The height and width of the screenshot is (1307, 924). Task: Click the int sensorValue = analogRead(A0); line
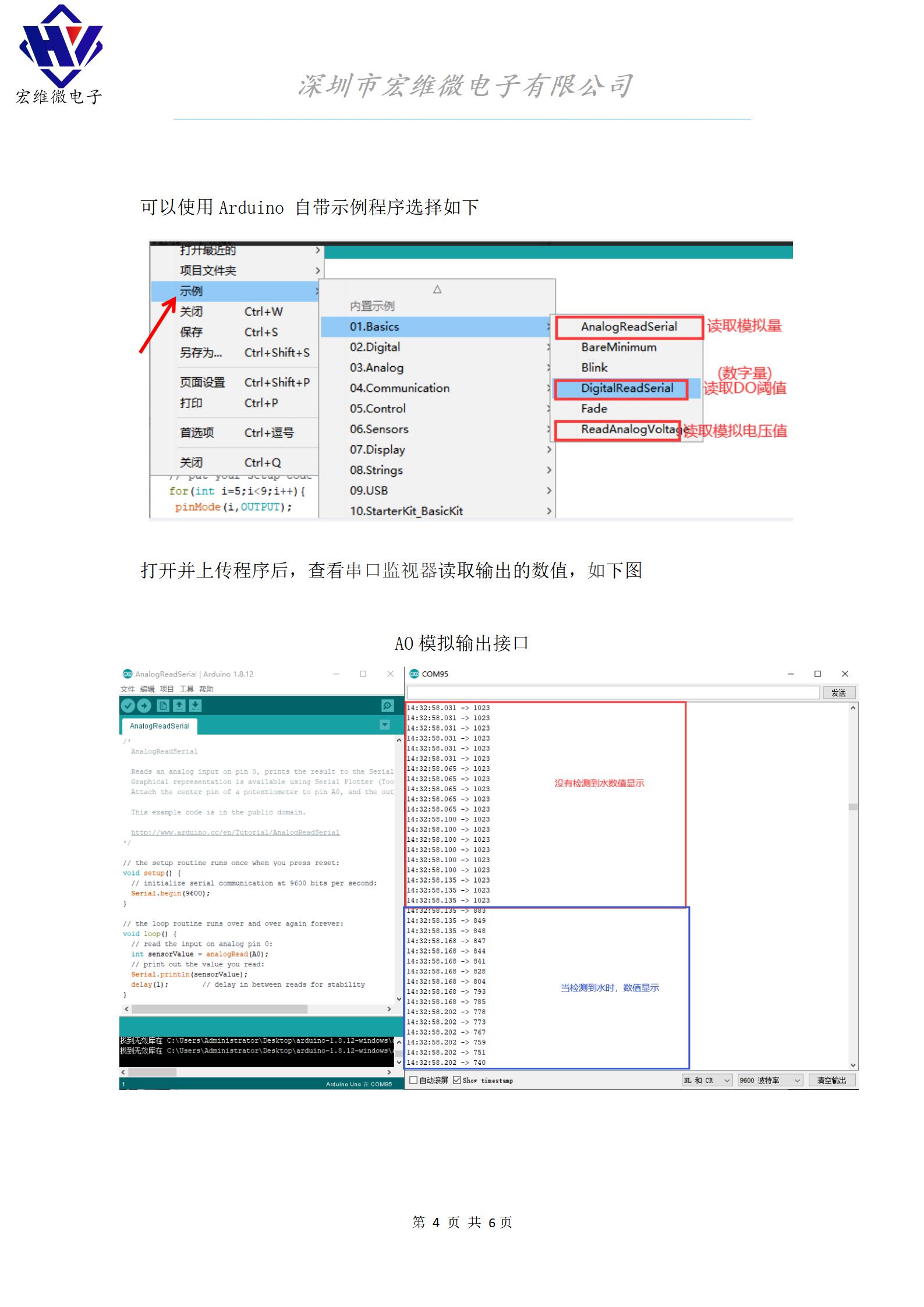click(x=200, y=954)
